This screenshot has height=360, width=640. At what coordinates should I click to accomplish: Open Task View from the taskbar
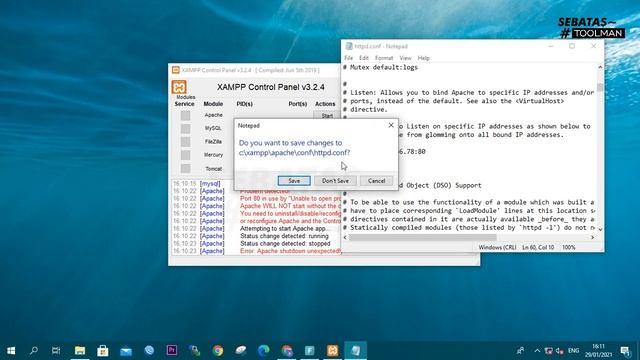tap(56, 350)
